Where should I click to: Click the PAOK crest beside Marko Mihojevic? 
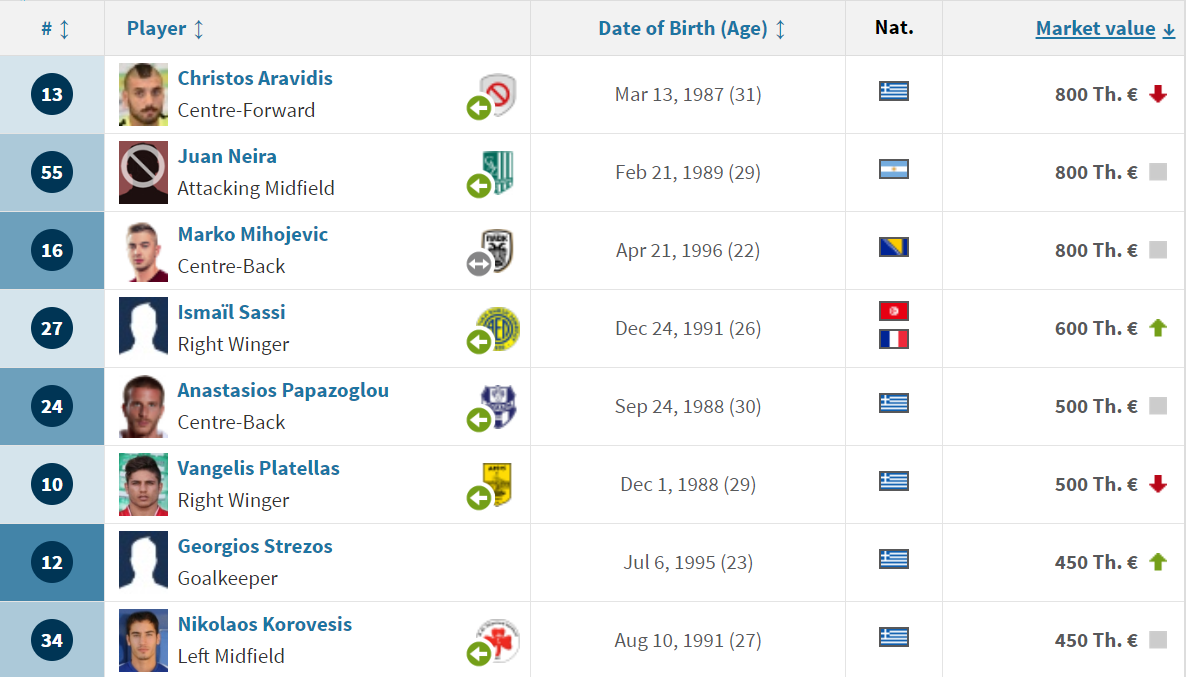499,250
